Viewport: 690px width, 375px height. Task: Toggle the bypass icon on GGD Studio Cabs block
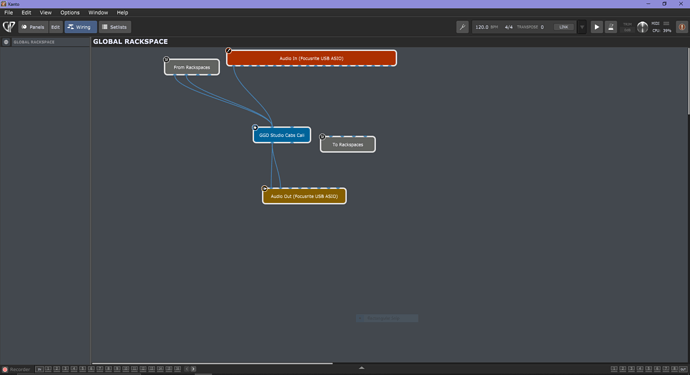point(255,128)
